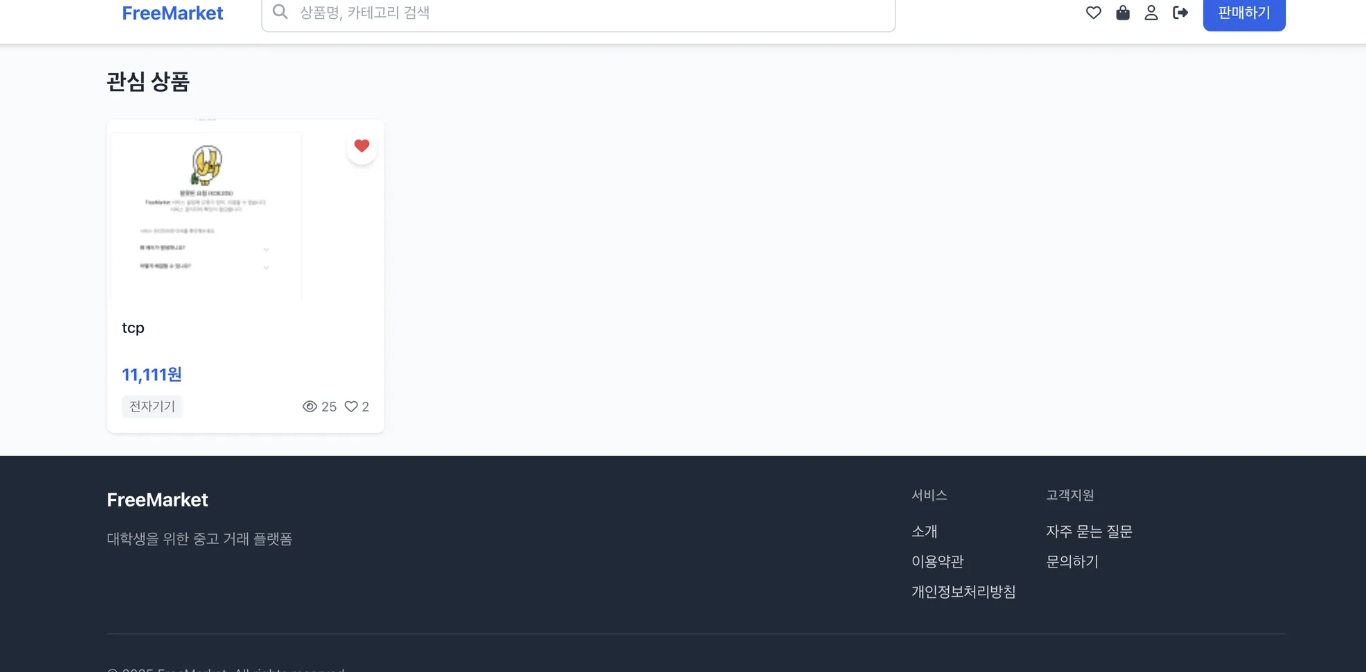
Task: Focus the 상품명, 카테고리 검색 field
Action: click(578, 13)
